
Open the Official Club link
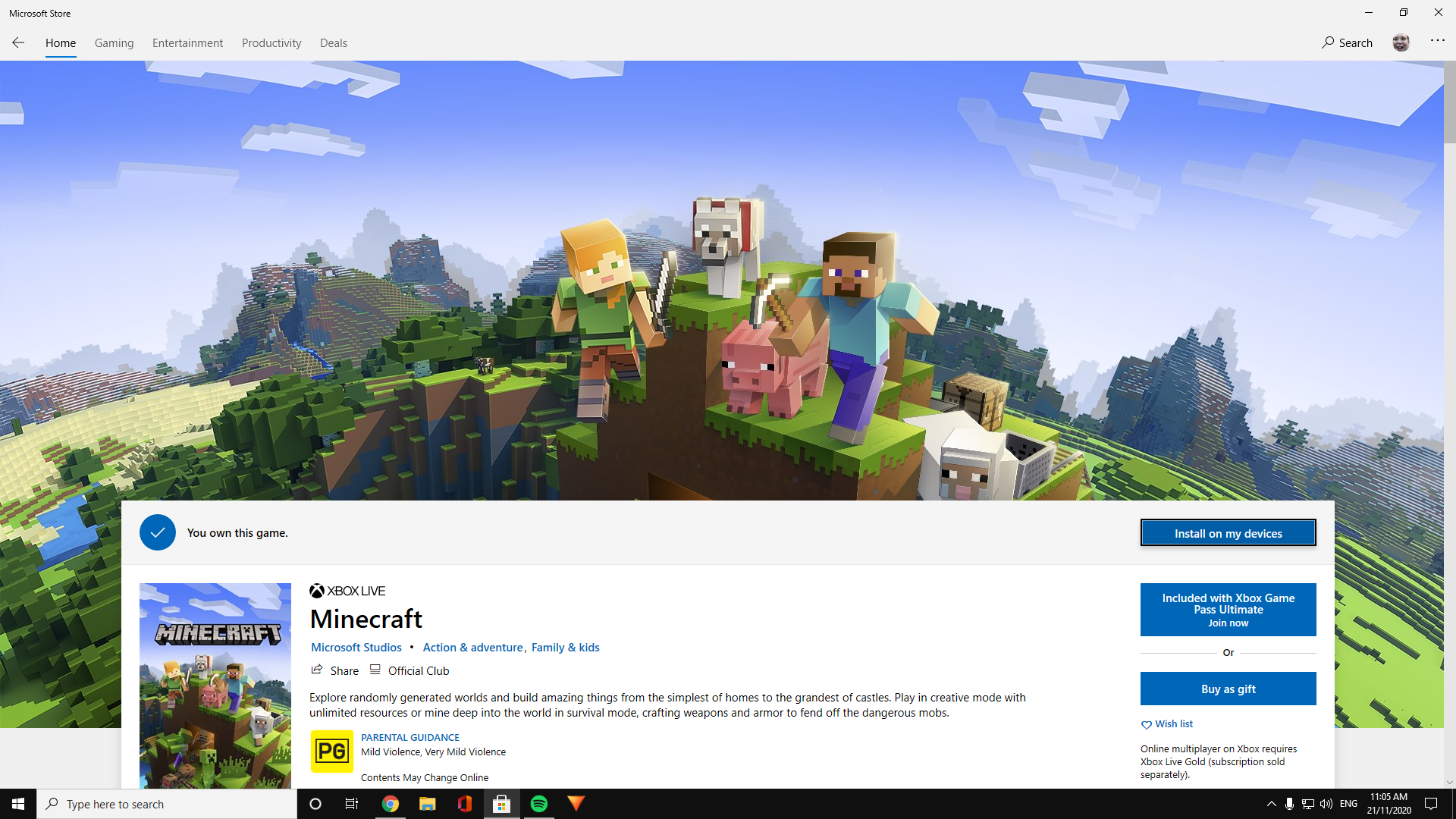[x=409, y=670]
